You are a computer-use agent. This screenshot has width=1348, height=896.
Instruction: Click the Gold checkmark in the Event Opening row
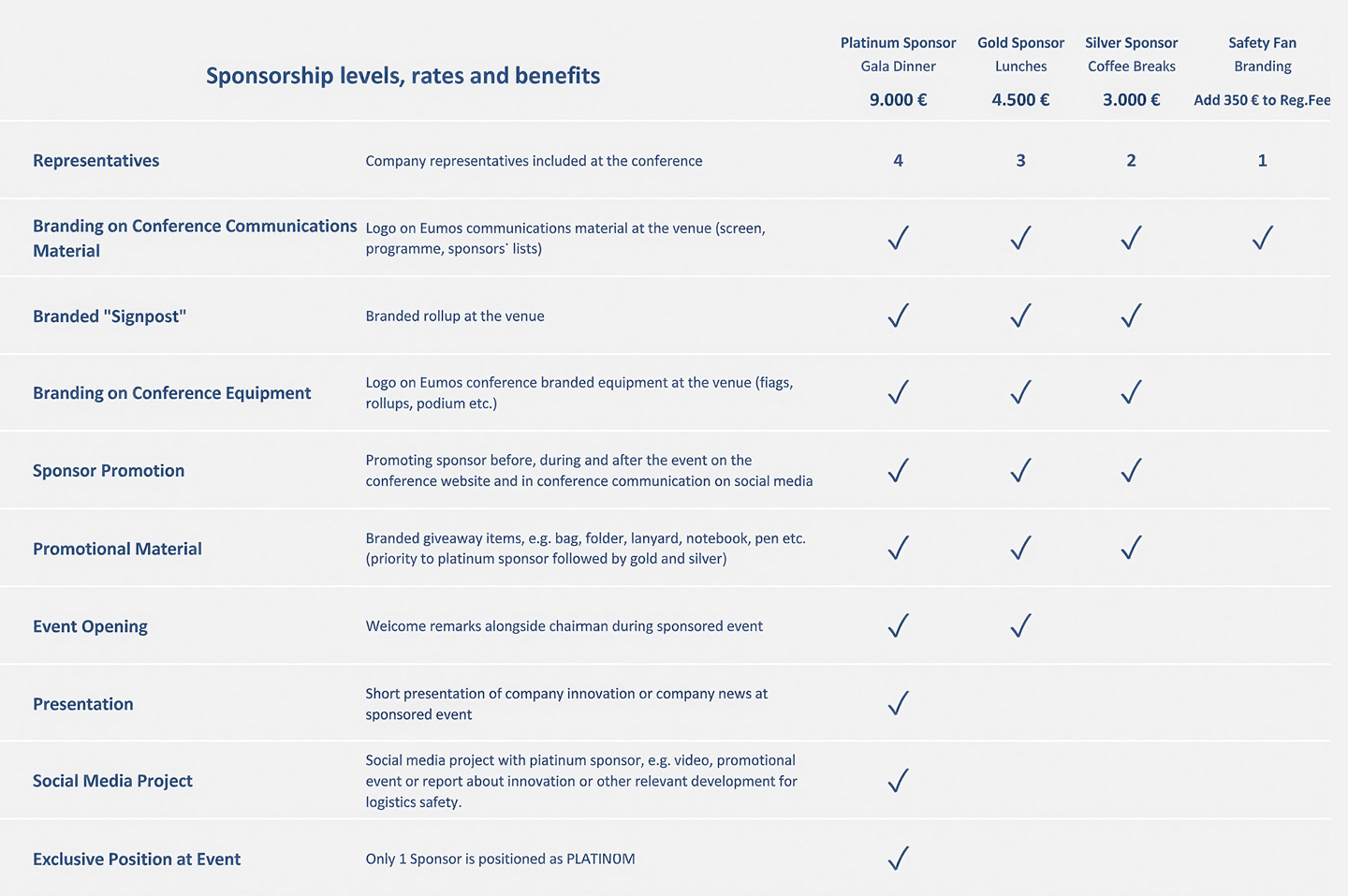pyautogui.click(x=1020, y=625)
